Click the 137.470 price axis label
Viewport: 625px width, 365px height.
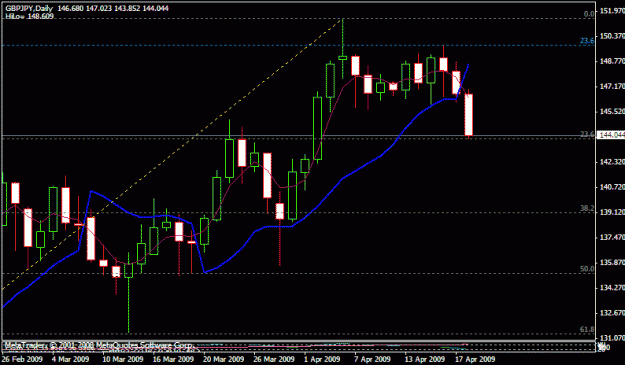pos(612,237)
